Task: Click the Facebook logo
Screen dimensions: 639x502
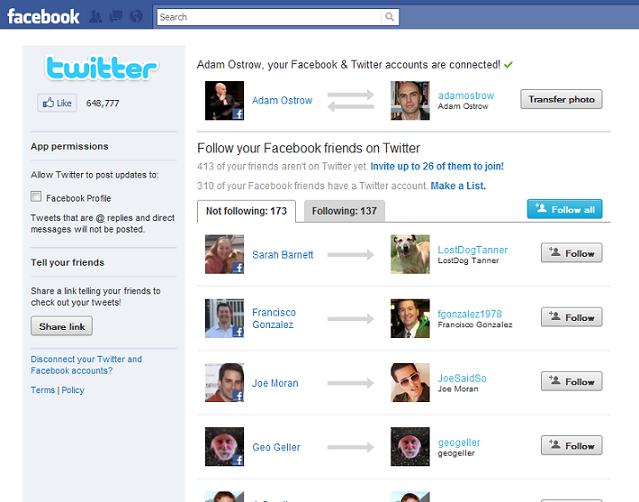Action: [43, 17]
